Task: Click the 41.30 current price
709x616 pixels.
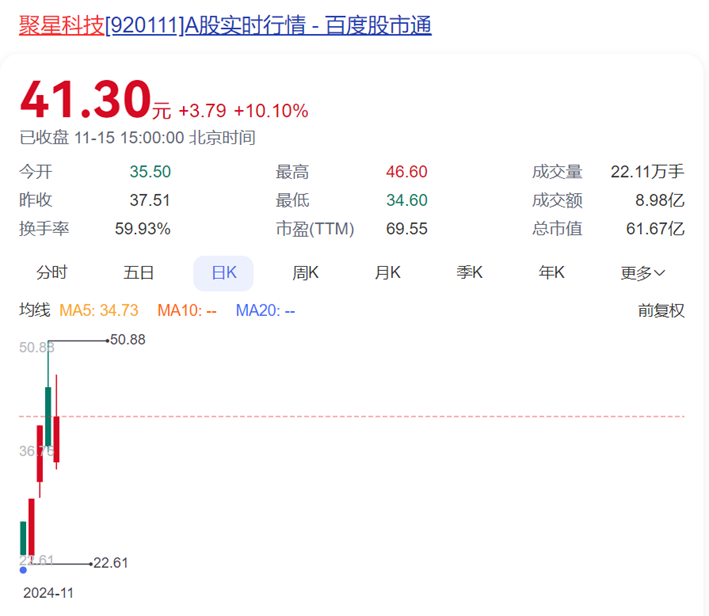Action: (x=85, y=100)
